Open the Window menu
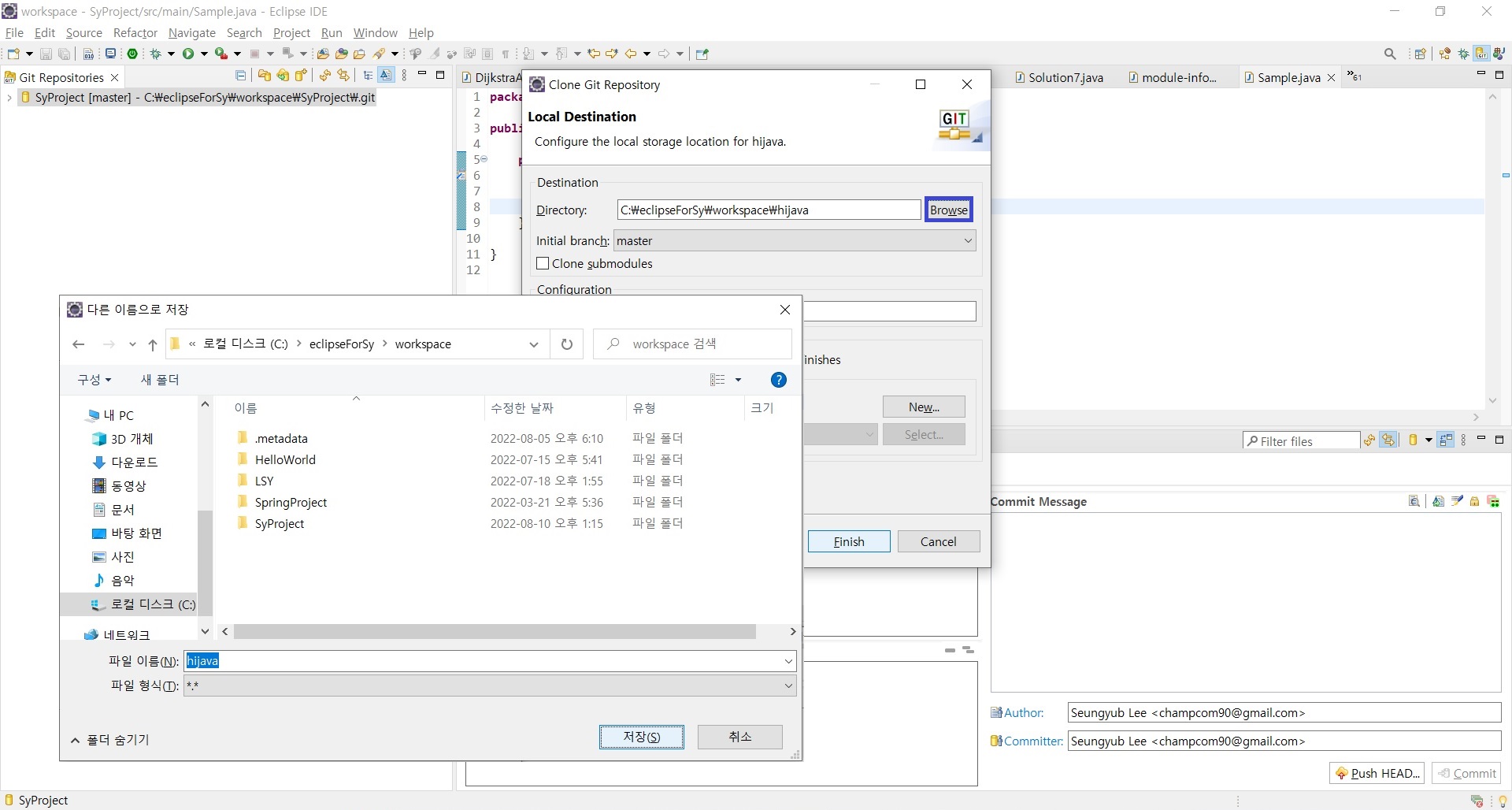 (x=375, y=32)
